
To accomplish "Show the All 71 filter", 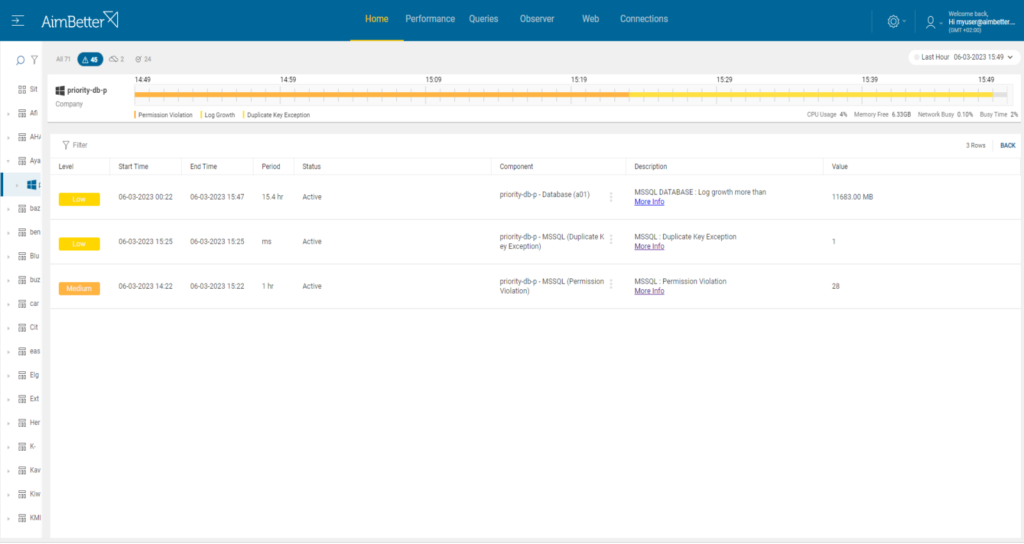I will [63, 59].
